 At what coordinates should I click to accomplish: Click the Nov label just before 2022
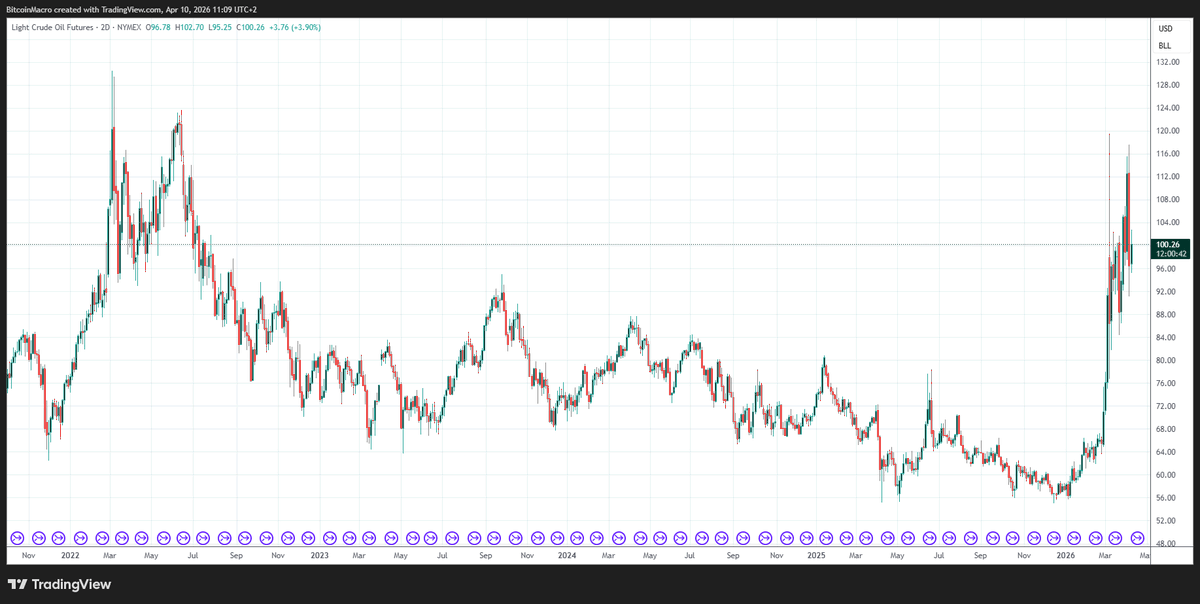[28, 555]
